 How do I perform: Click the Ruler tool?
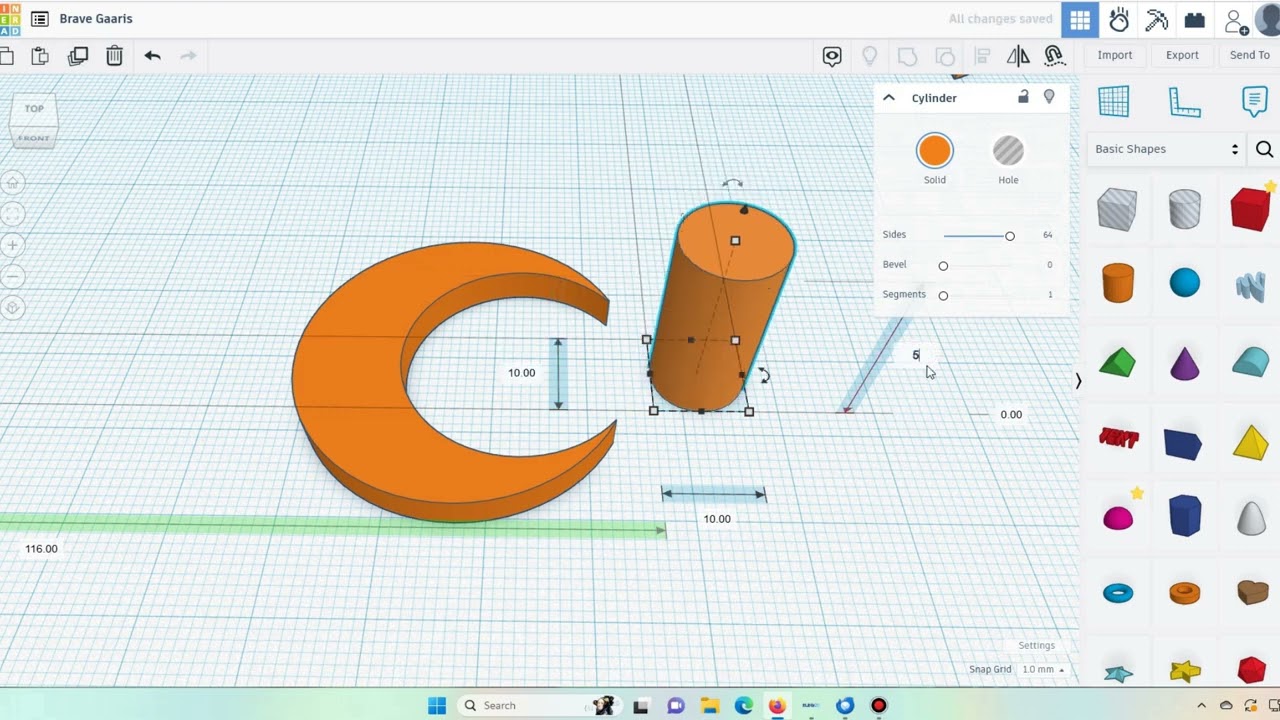1184,101
